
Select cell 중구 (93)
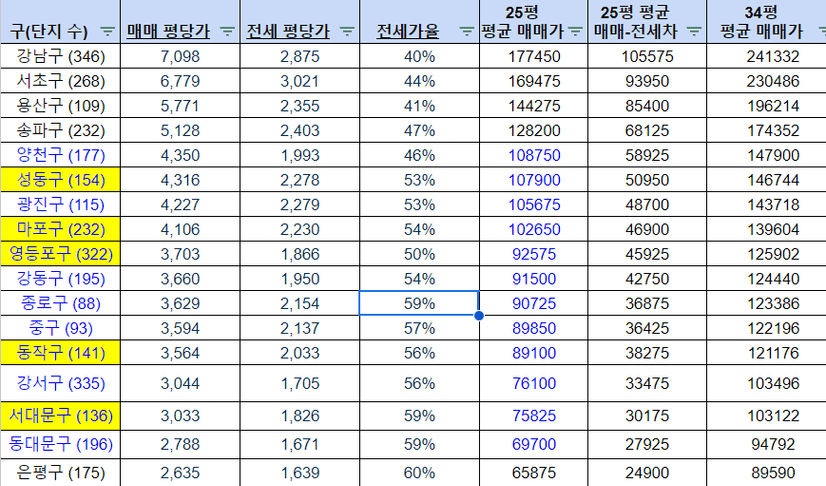click(61, 328)
